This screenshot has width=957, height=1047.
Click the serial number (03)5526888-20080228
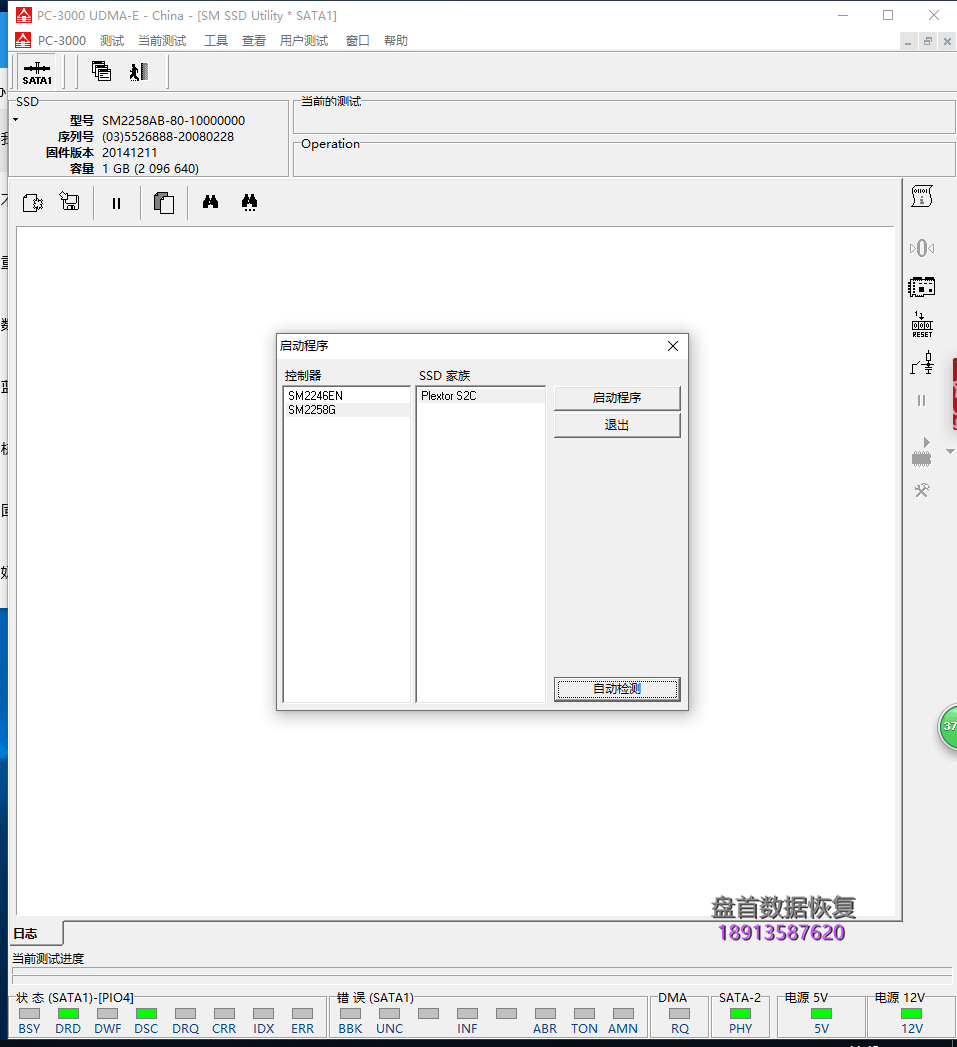coord(168,136)
